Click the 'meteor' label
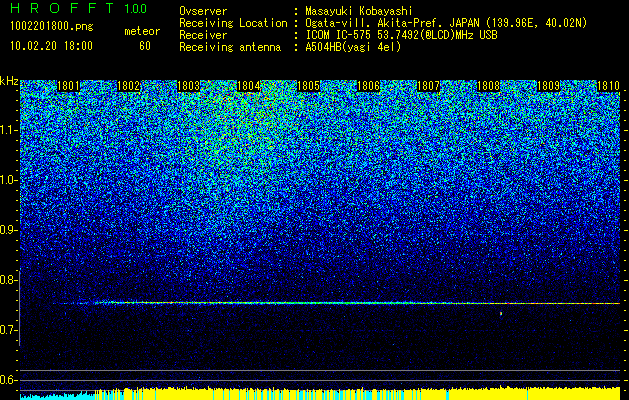Image resolution: width=629 pixels, height=400 pixels. pyautogui.click(x=142, y=31)
